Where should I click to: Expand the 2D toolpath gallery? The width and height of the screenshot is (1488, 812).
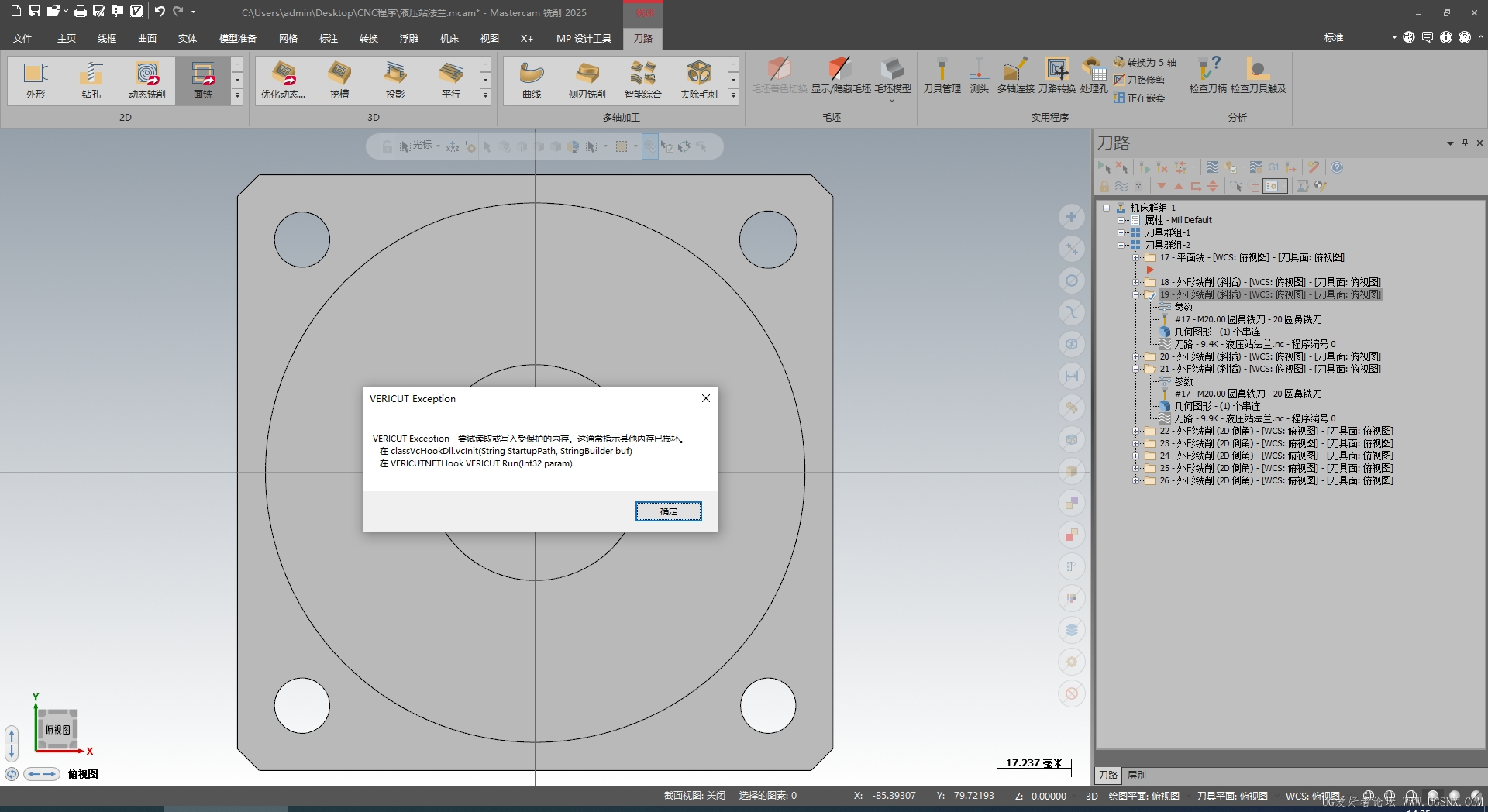click(237, 96)
